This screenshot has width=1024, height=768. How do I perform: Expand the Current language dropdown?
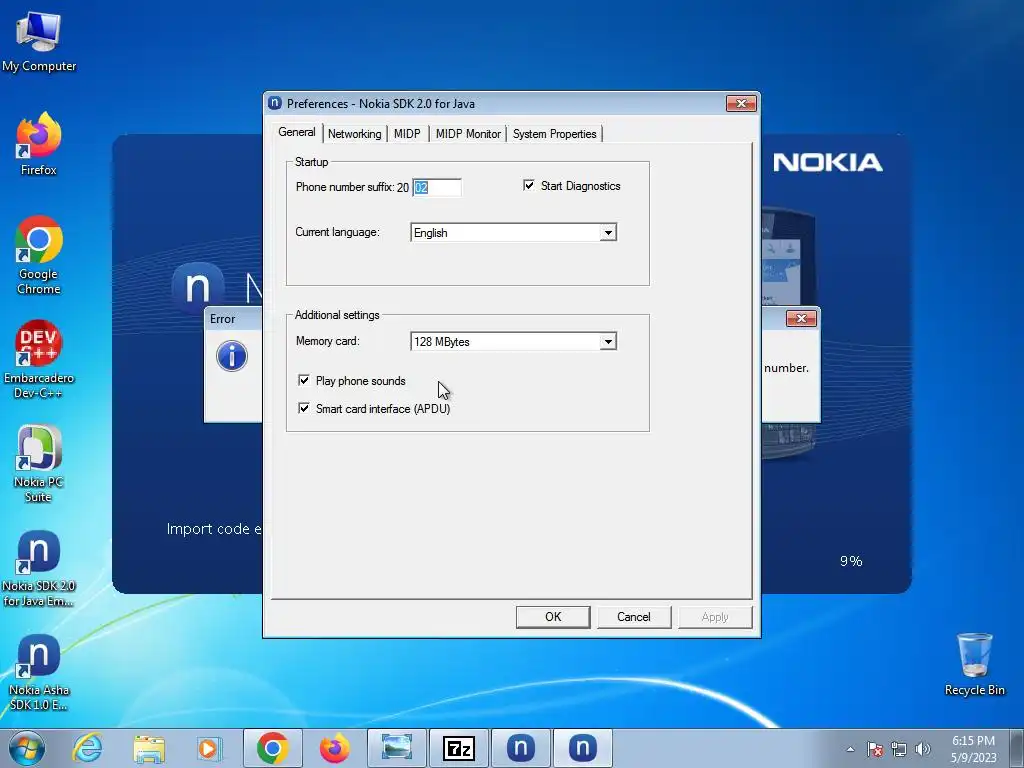pyautogui.click(x=608, y=232)
